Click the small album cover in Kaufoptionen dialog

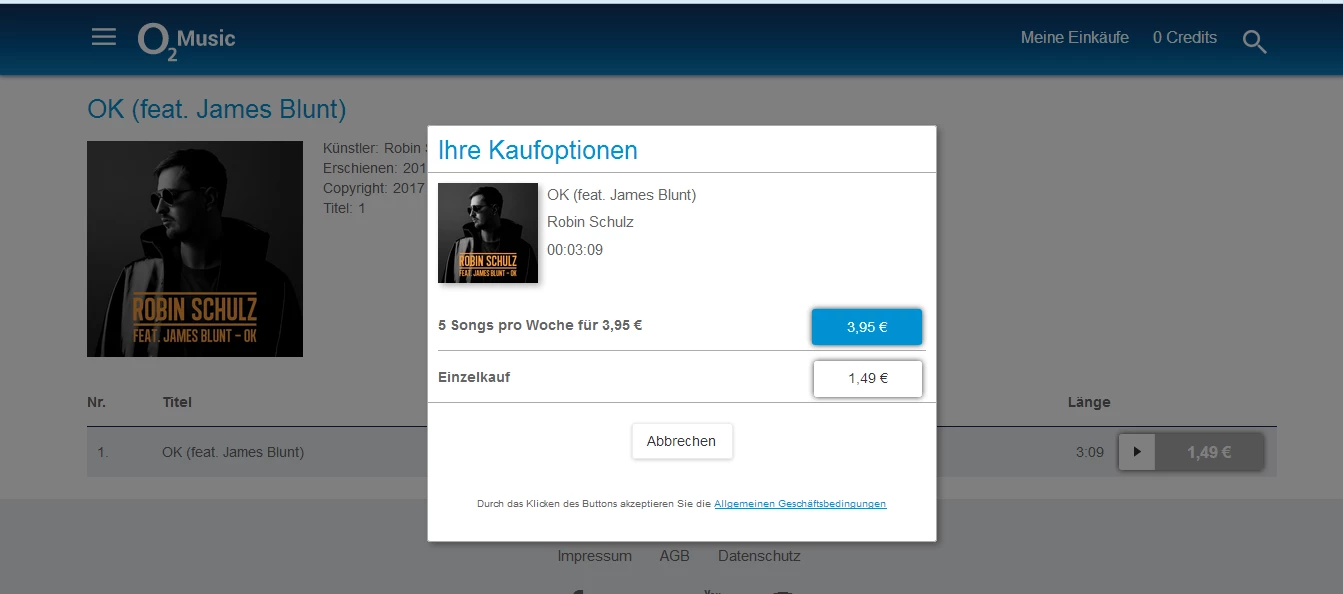click(x=488, y=233)
